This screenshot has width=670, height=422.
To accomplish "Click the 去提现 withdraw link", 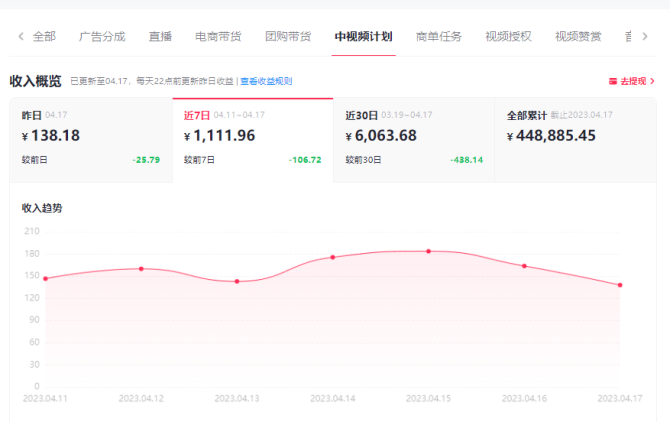I will pyautogui.click(x=633, y=81).
